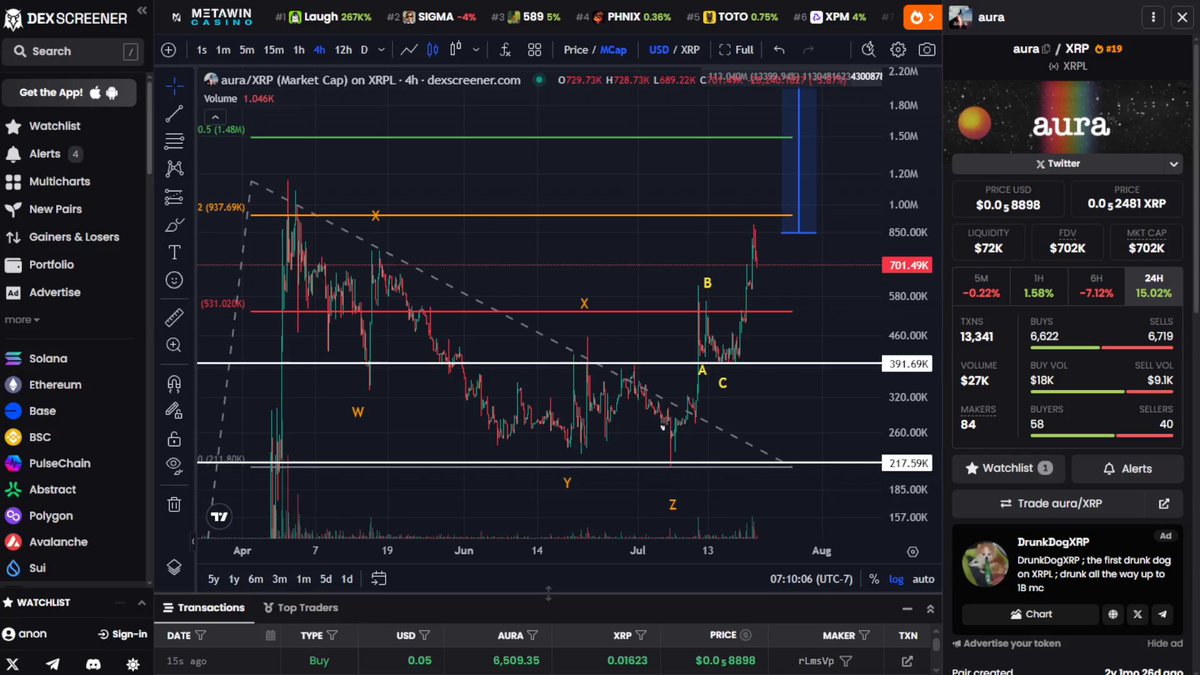Switch chart denomination to XRP
Screen dimensions: 1200x675
pos(690,50)
